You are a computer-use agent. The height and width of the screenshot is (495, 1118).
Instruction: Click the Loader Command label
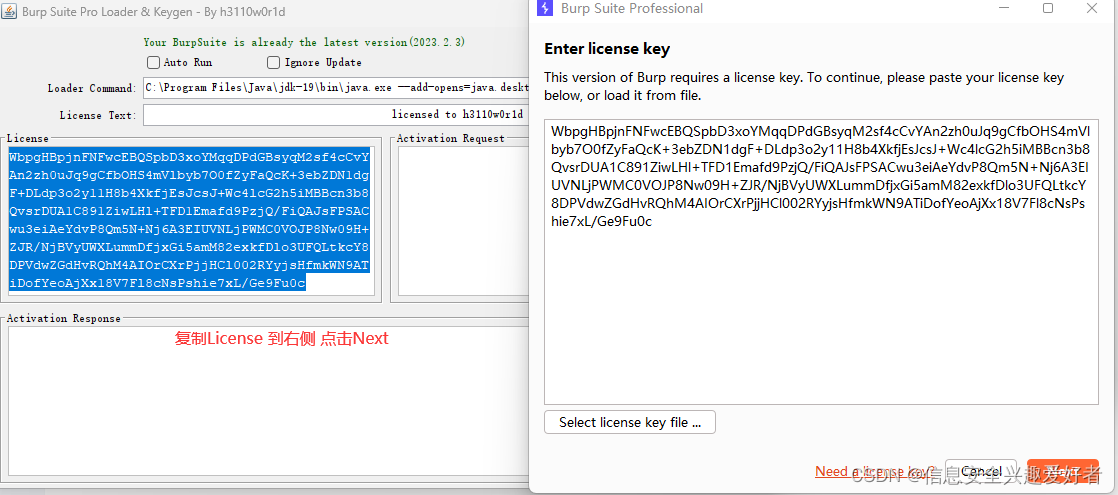(92, 88)
